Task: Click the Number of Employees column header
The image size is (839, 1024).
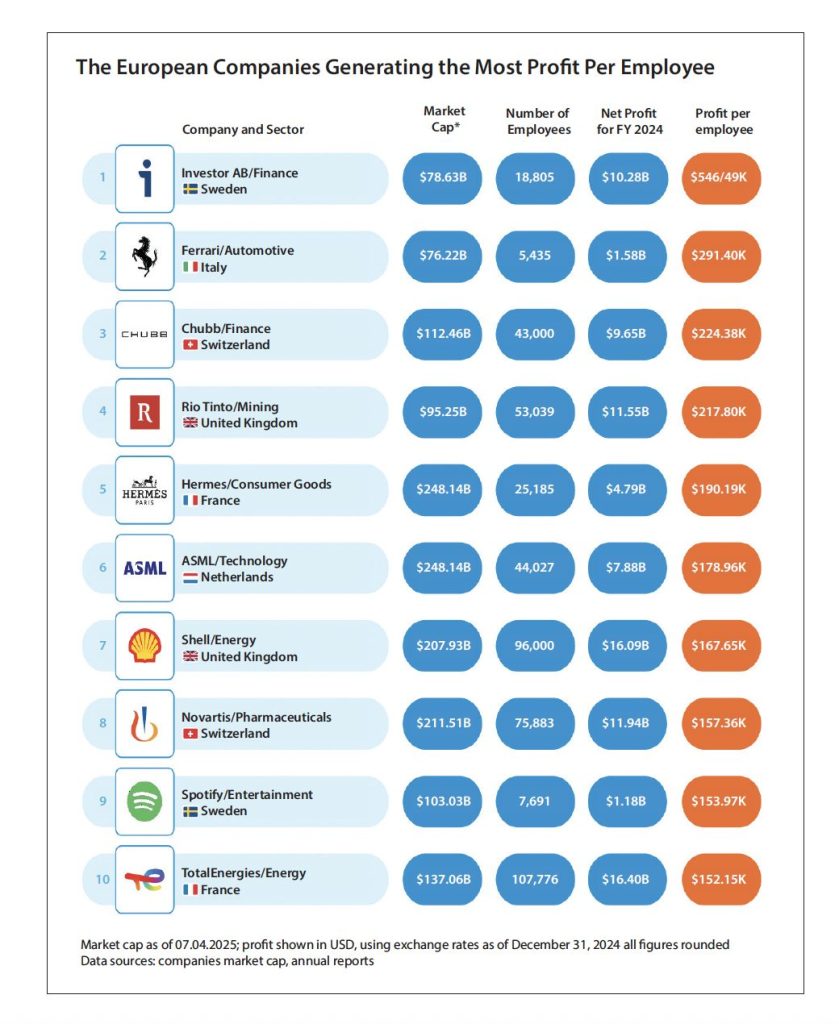Action: (538, 121)
